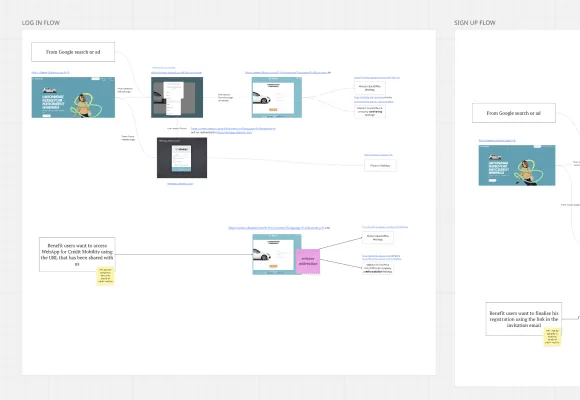Select yellow sticky on 'access WebApp' box

coord(105,276)
